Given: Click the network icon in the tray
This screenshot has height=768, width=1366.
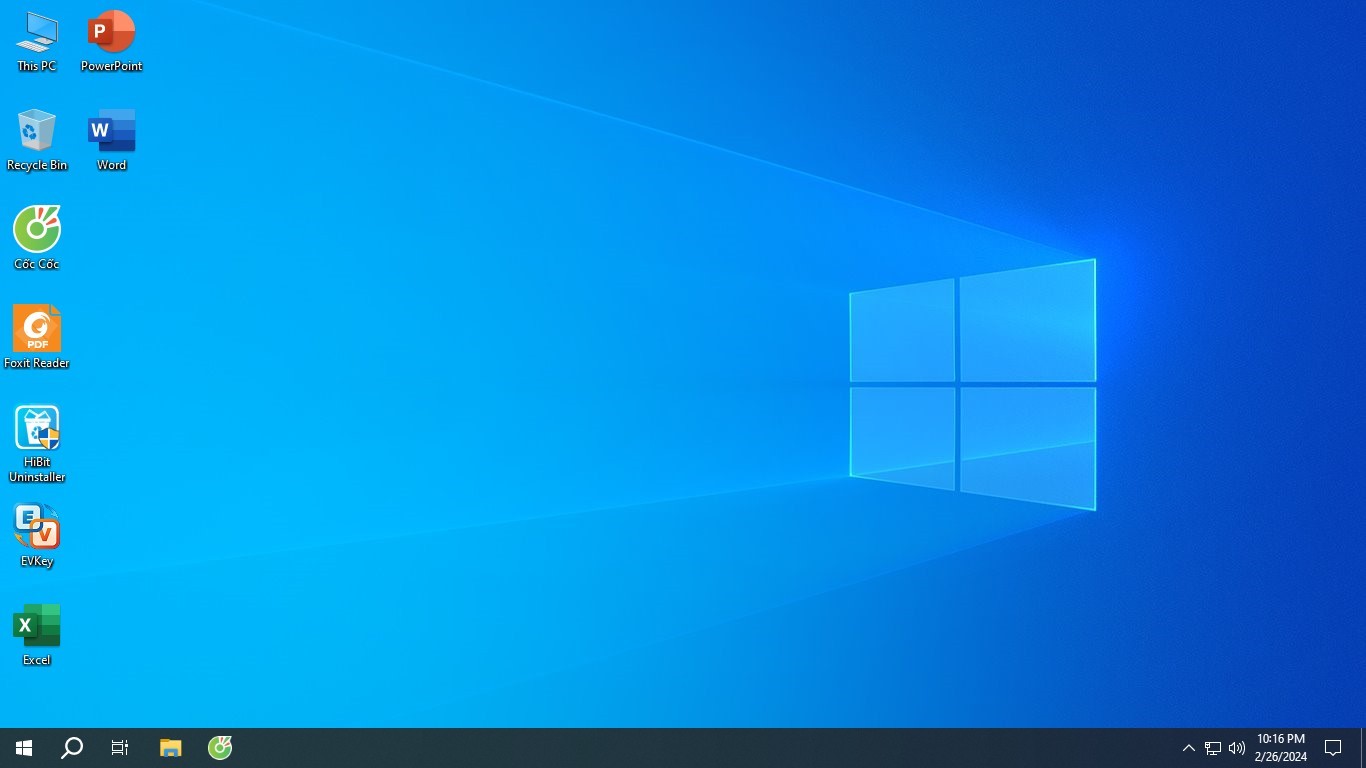Looking at the screenshot, I should [1211, 747].
